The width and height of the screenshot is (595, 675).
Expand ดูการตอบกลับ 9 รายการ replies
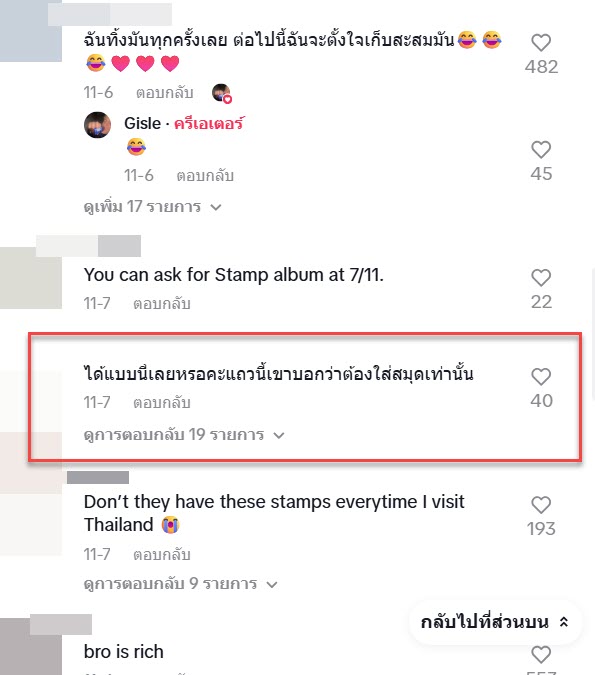pyautogui.click(x=180, y=584)
